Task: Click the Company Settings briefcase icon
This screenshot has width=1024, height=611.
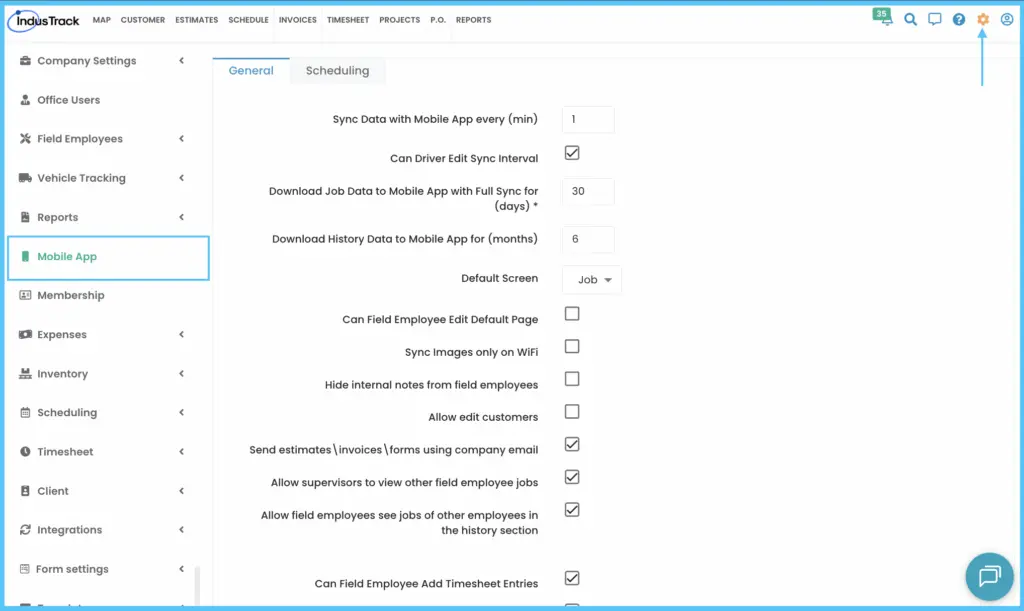Action: tap(25, 61)
